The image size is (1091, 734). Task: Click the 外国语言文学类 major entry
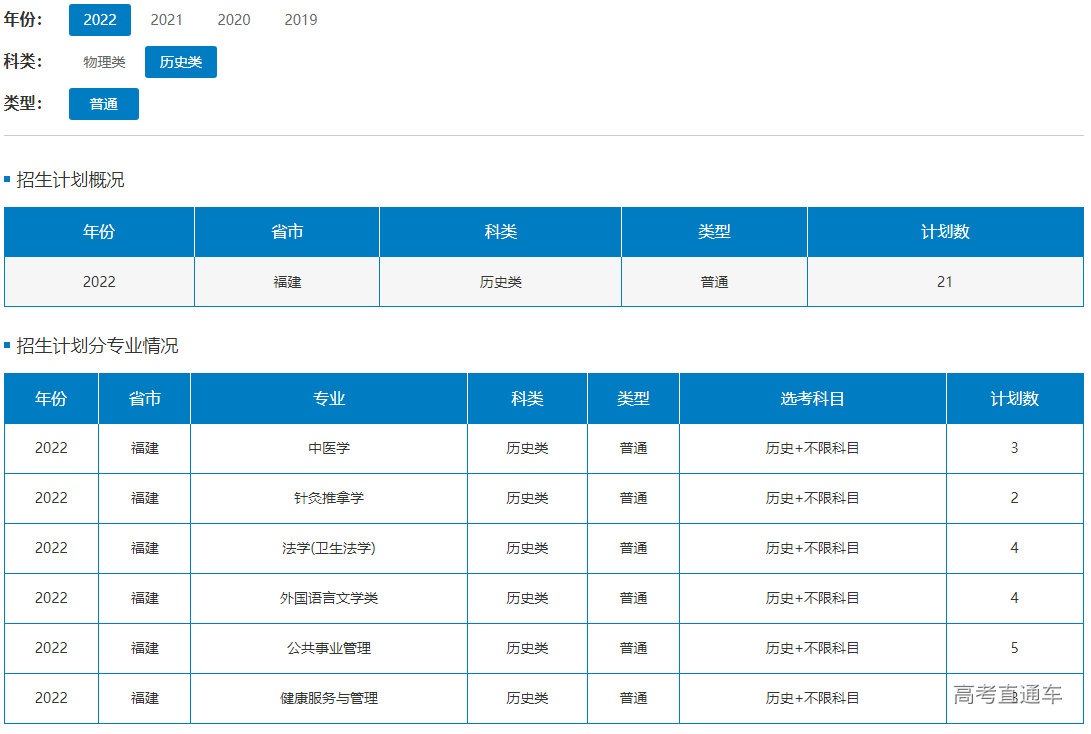329,598
